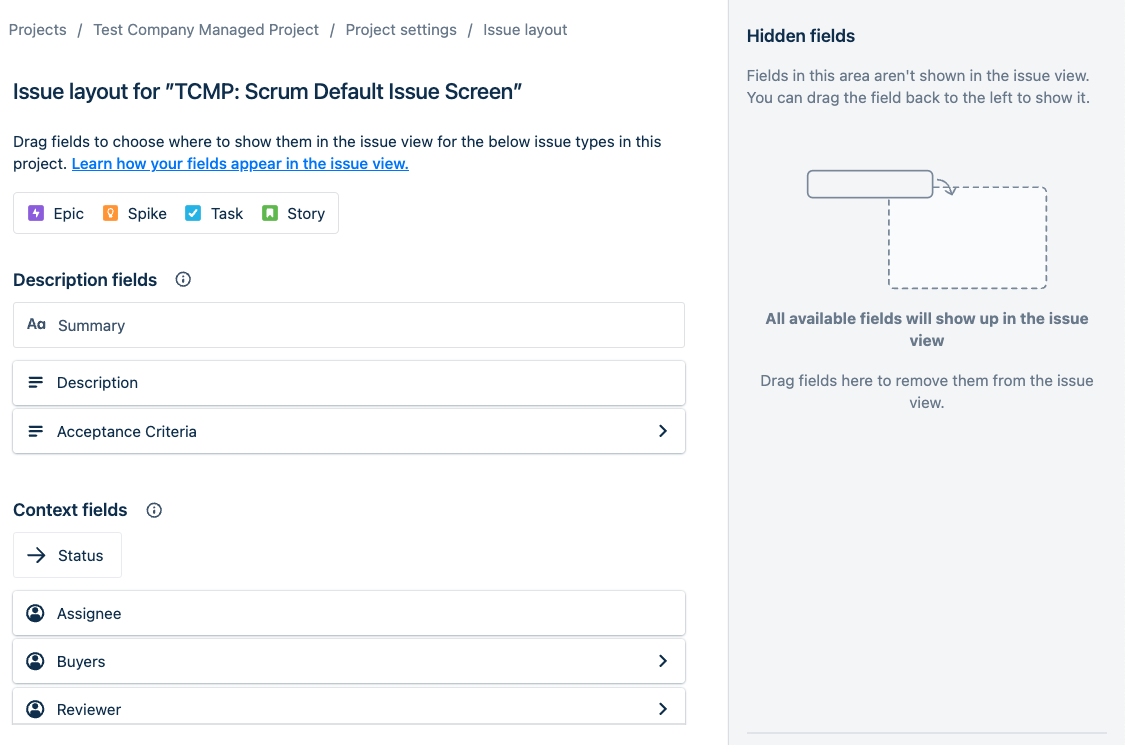The height and width of the screenshot is (745, 1125).
Task: Click the orange Spike issue type icon
Action: click(110, 213)
